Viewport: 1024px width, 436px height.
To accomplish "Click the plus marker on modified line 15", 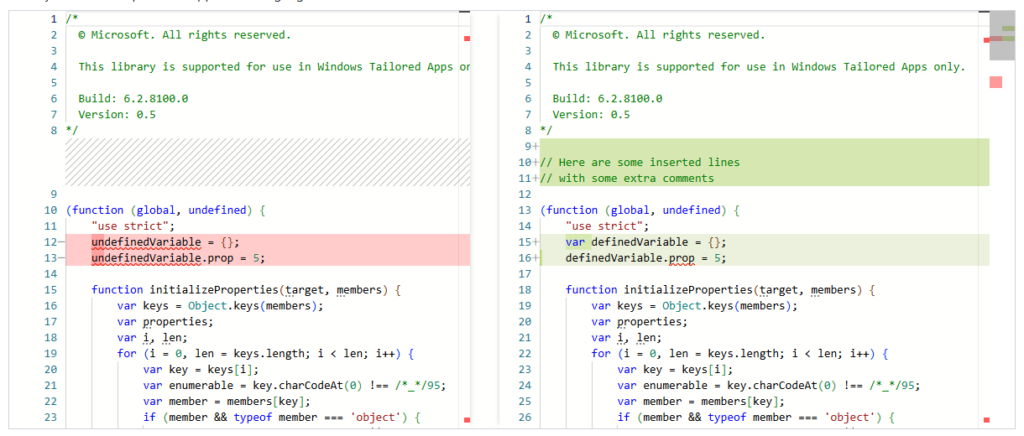I will 536,242.
